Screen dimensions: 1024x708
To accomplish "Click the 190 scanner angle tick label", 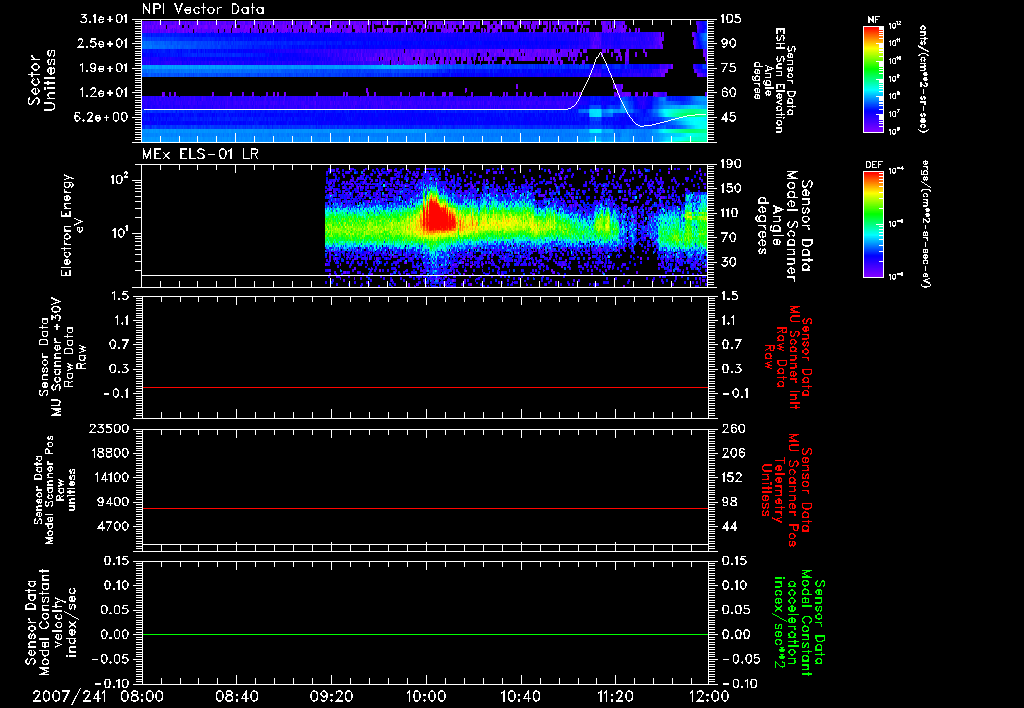I will tap(731, 164).
